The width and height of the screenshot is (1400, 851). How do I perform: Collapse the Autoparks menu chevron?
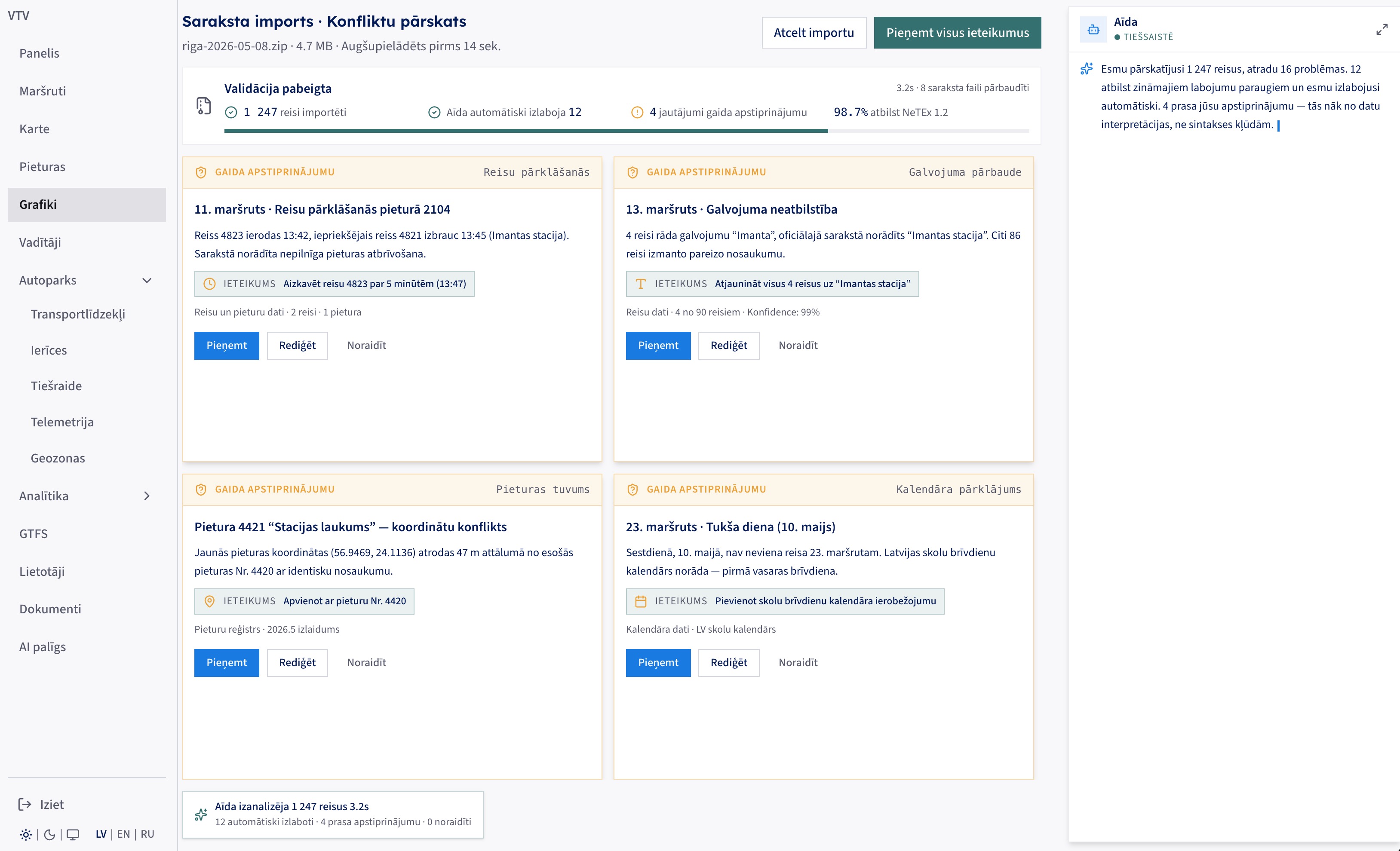147,281
